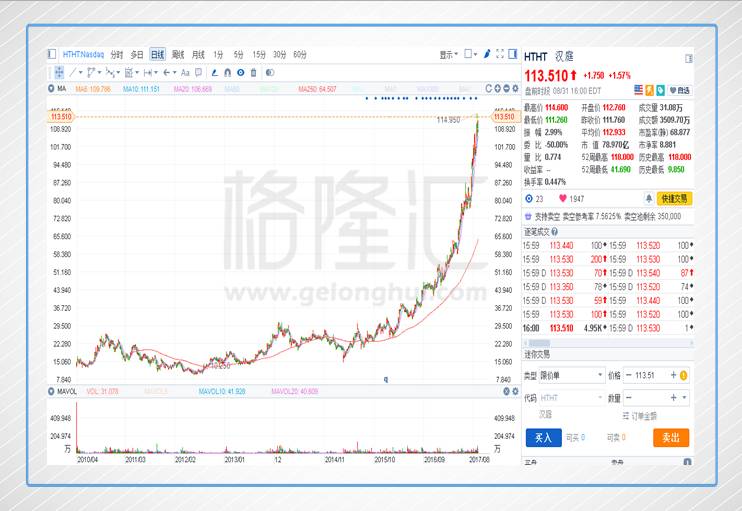Click the 快捷交易 quick trade button

674,199
